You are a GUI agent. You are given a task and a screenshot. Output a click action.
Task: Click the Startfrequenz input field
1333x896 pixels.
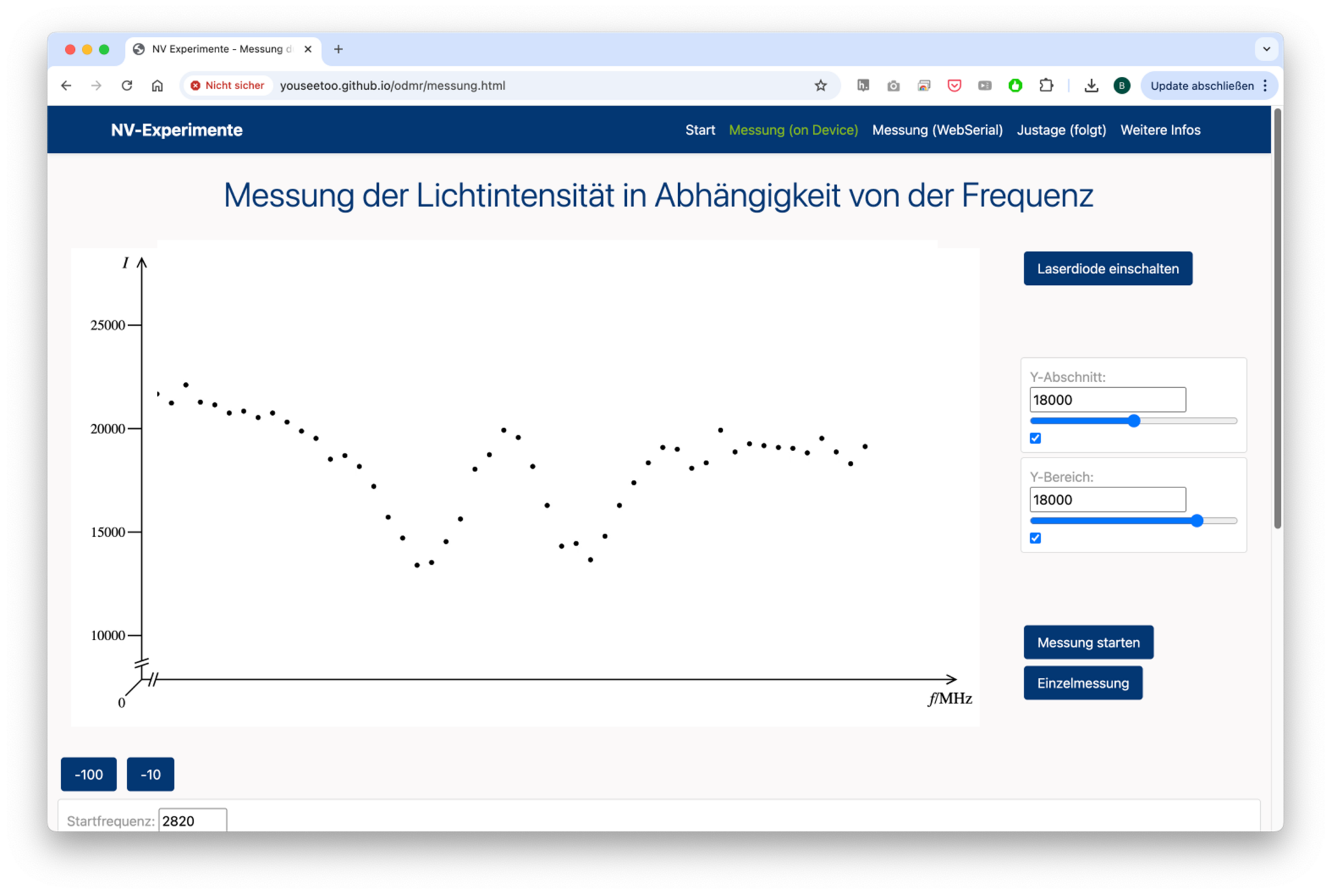tap(193, 821)
